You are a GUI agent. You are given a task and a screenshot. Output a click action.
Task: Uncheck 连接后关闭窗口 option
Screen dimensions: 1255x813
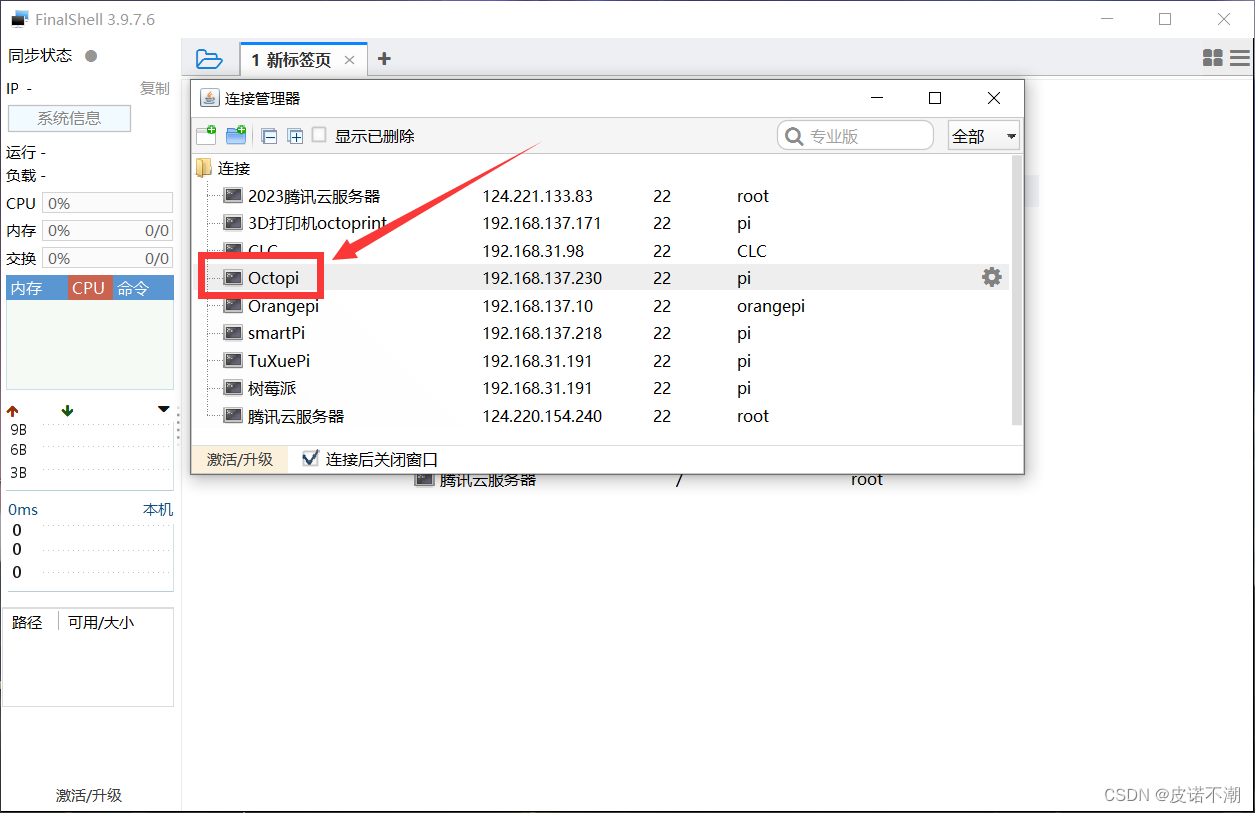[310, 459]
